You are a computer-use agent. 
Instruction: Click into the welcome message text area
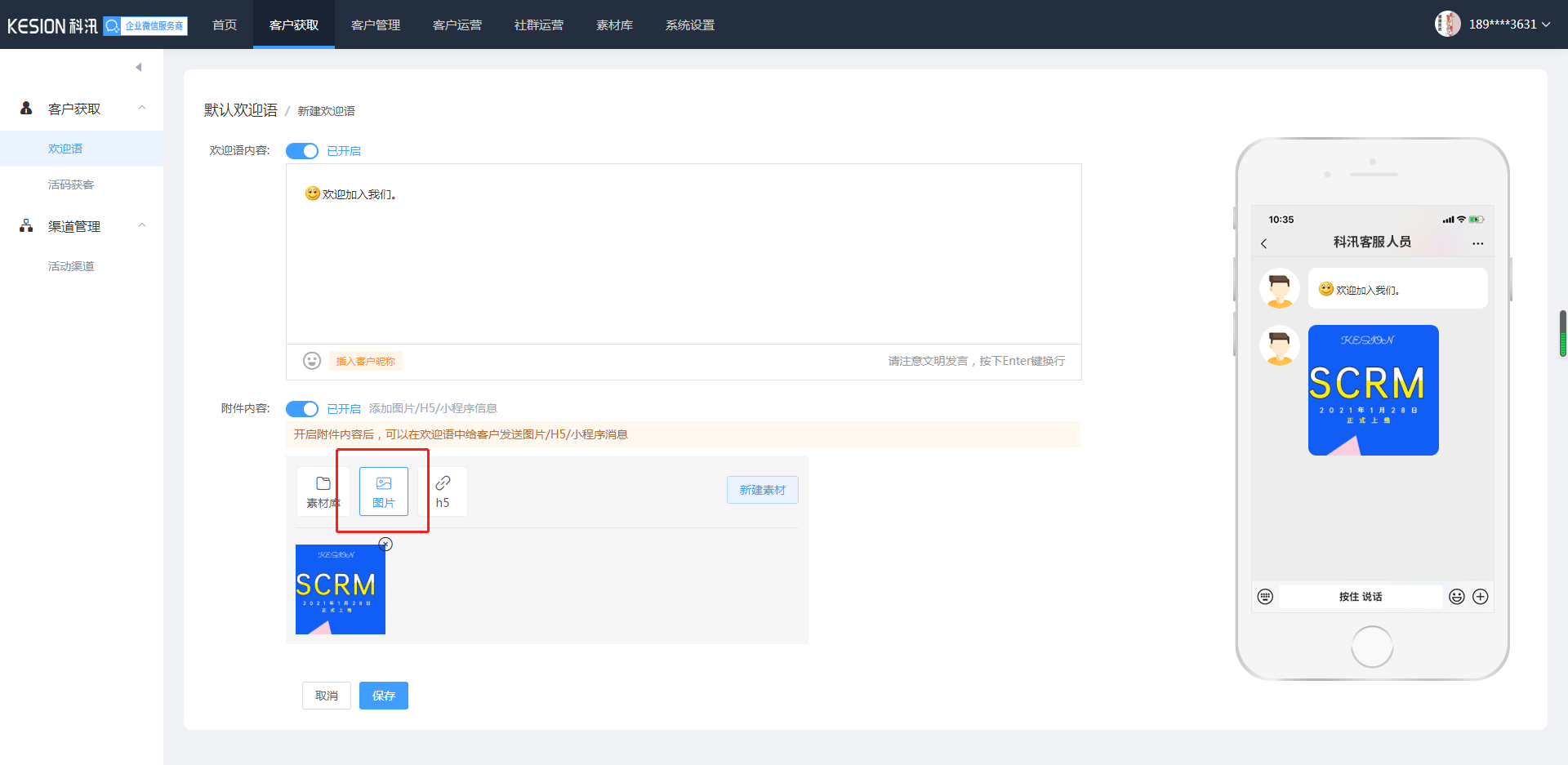pyautogui.click(x=684, y=254)
